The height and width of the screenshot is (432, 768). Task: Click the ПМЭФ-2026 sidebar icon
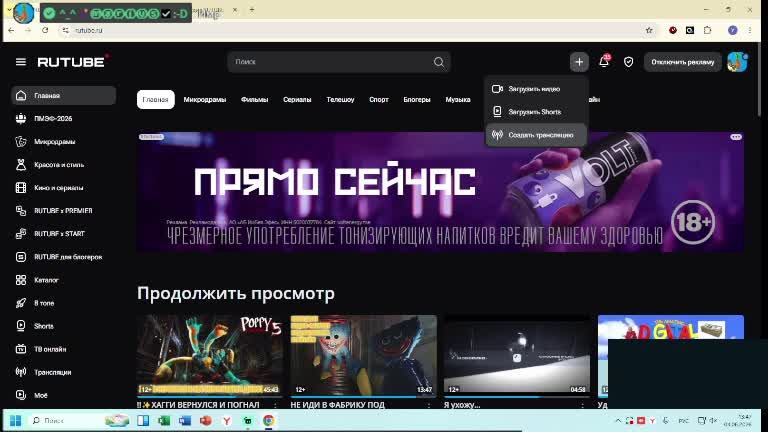[21, 119]
